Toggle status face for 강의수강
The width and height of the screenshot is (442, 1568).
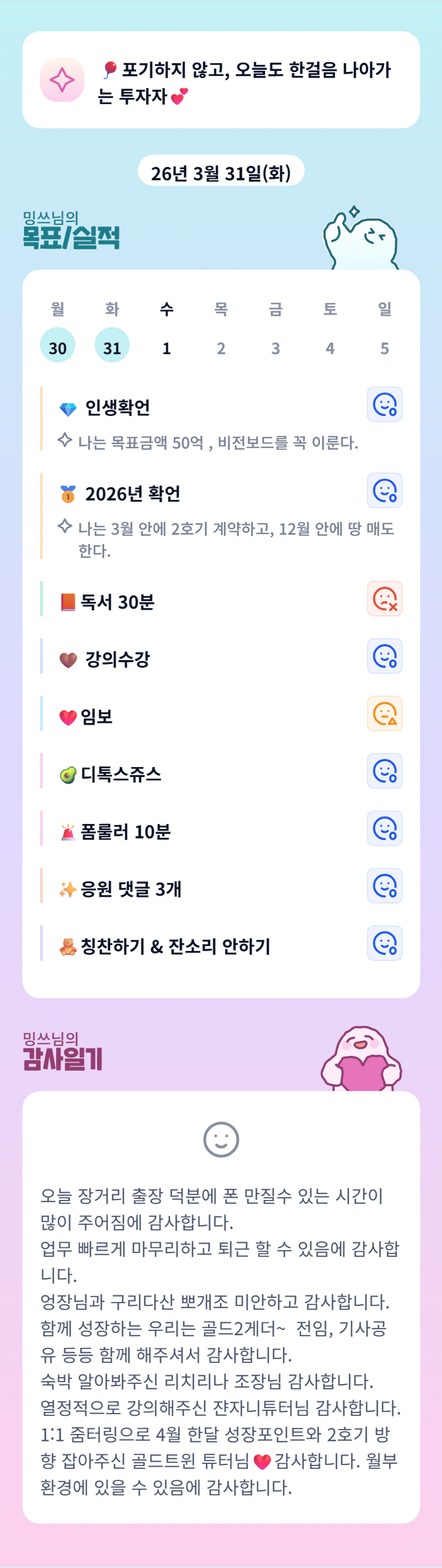[x=384, y=656]
